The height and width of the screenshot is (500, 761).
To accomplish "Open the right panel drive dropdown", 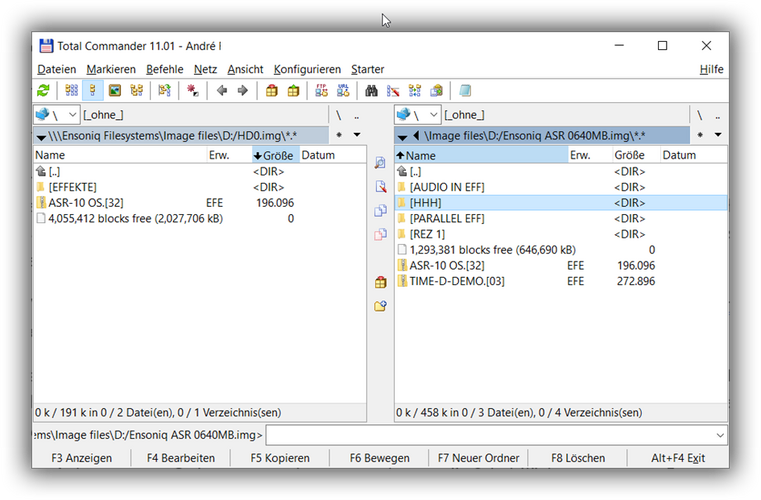I will [417, 115].
